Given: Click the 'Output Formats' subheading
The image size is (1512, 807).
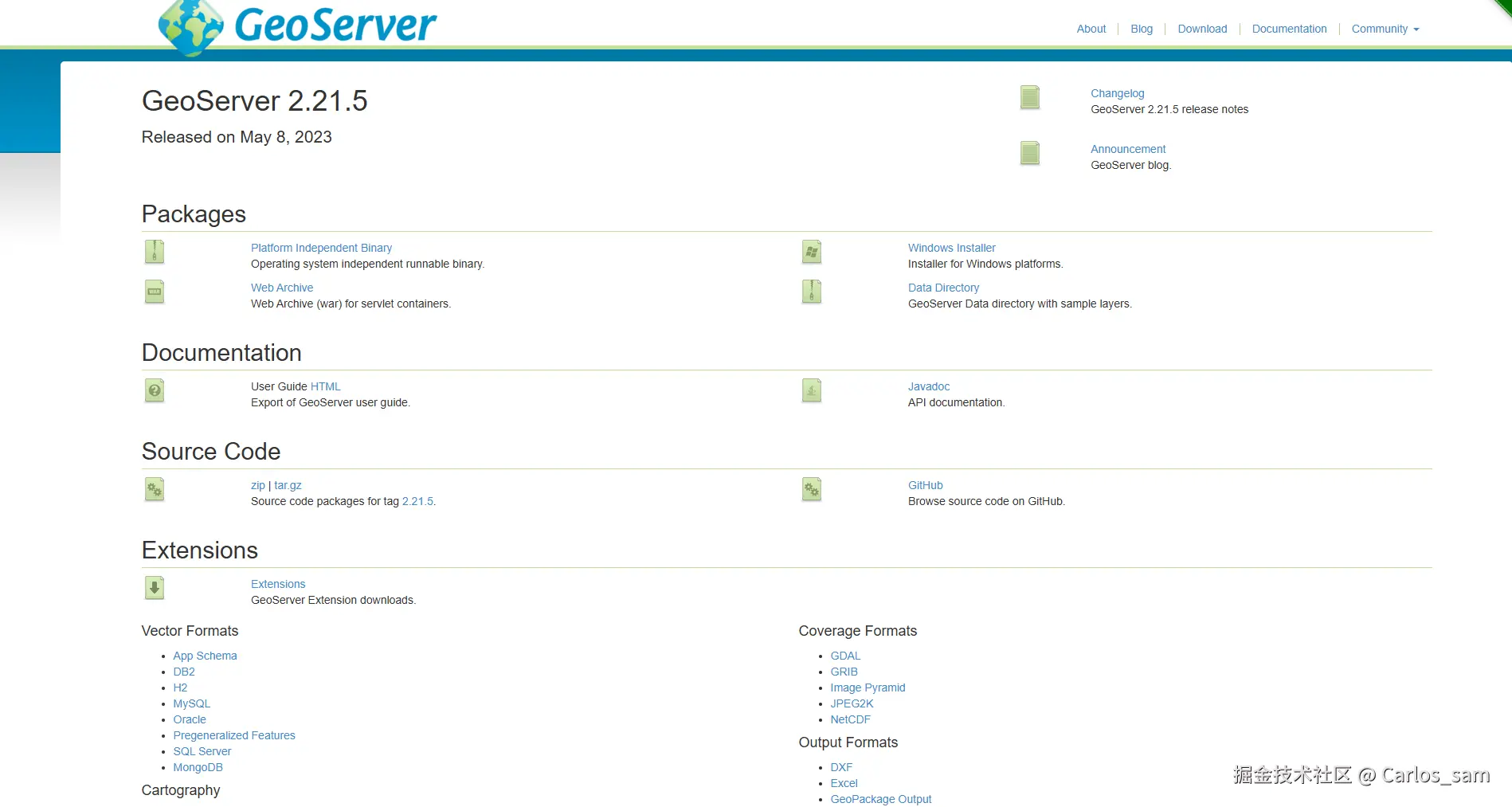Looking at the screenshot, I should 848,742.
